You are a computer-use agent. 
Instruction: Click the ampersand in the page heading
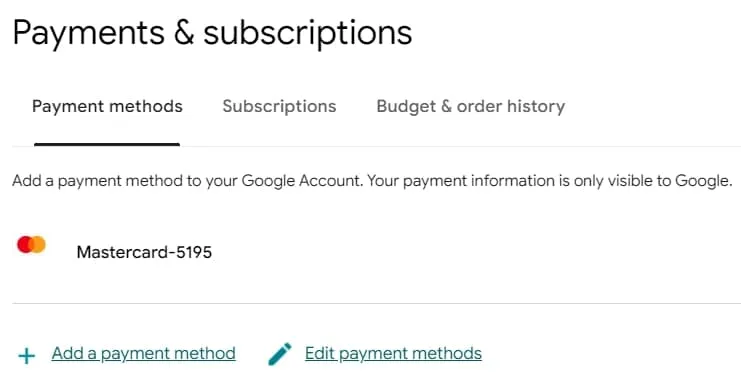(x=184, y=33)
